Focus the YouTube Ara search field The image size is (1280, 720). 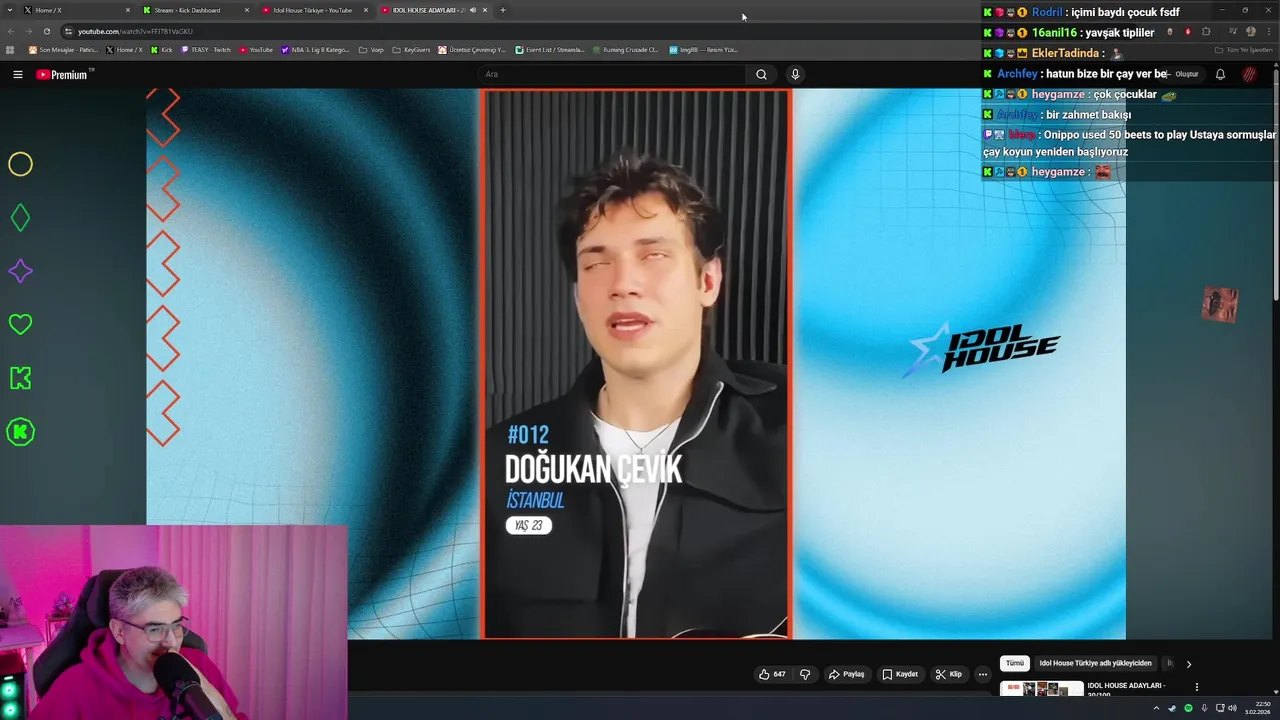612,74
